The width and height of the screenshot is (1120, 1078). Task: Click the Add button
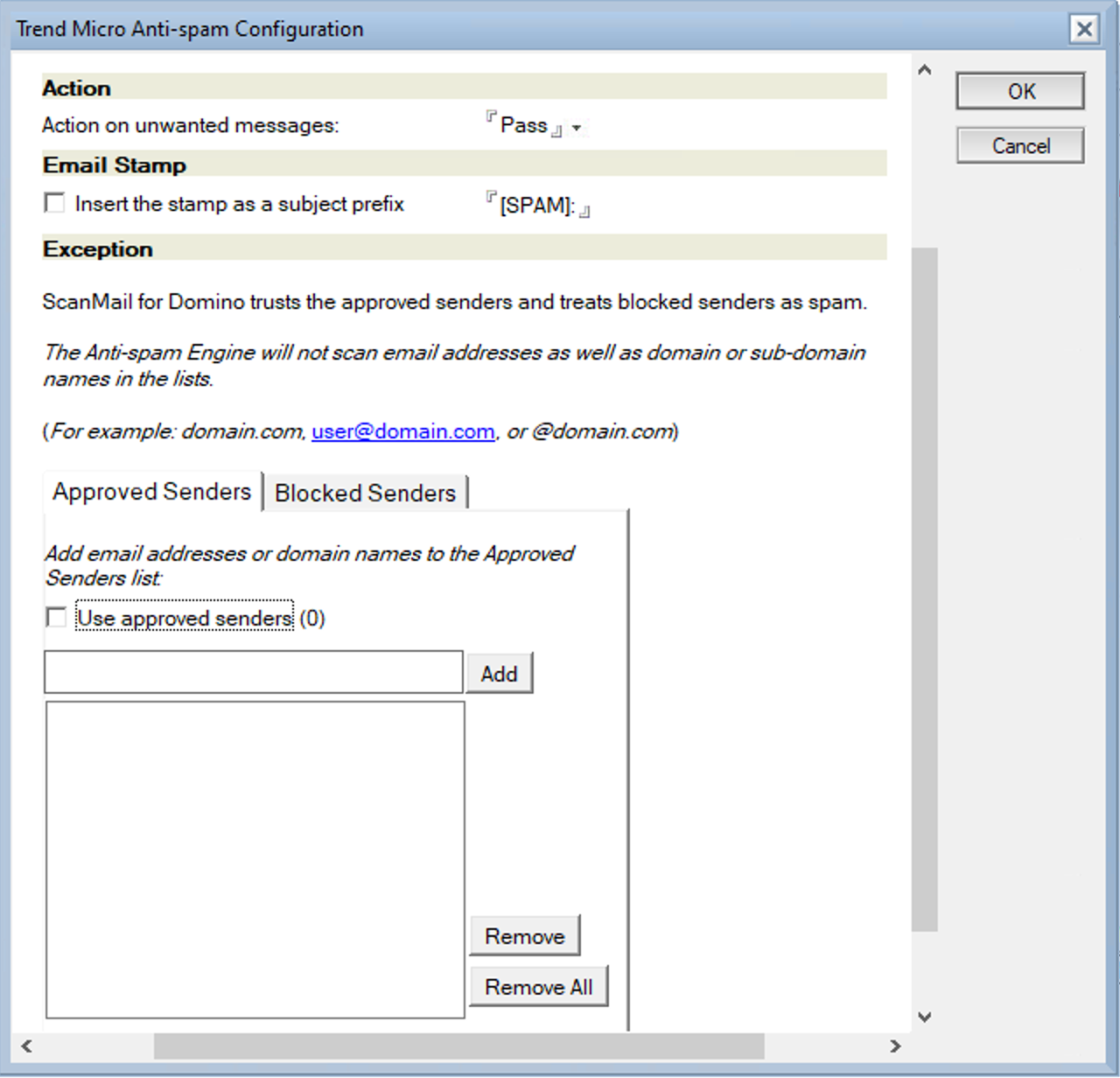500,673
